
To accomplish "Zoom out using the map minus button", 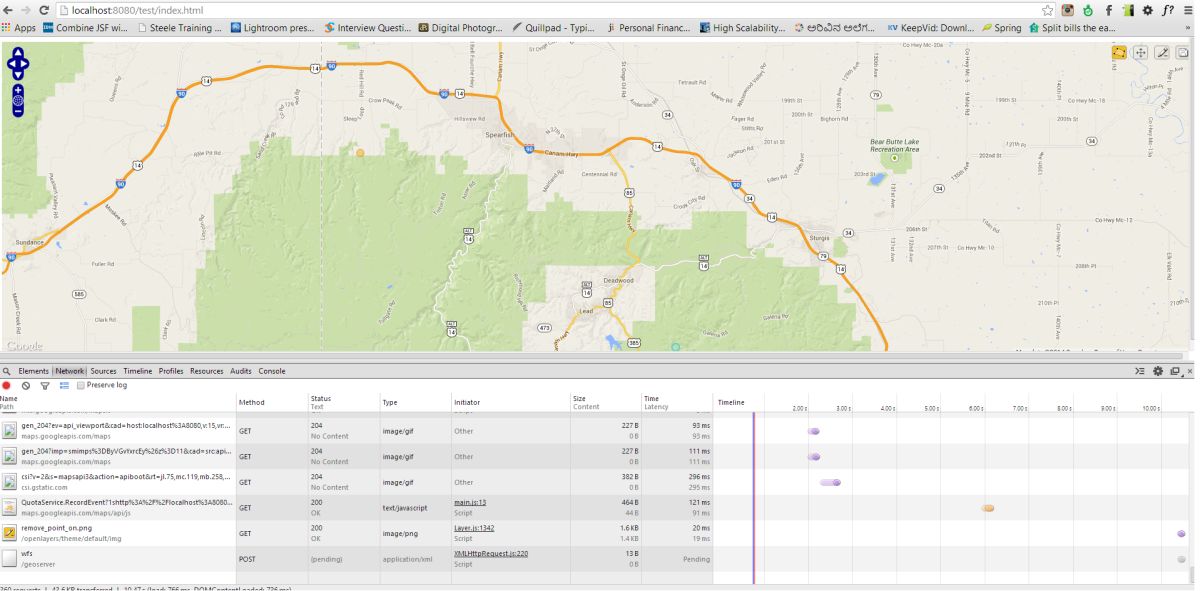I will (18, 110).
